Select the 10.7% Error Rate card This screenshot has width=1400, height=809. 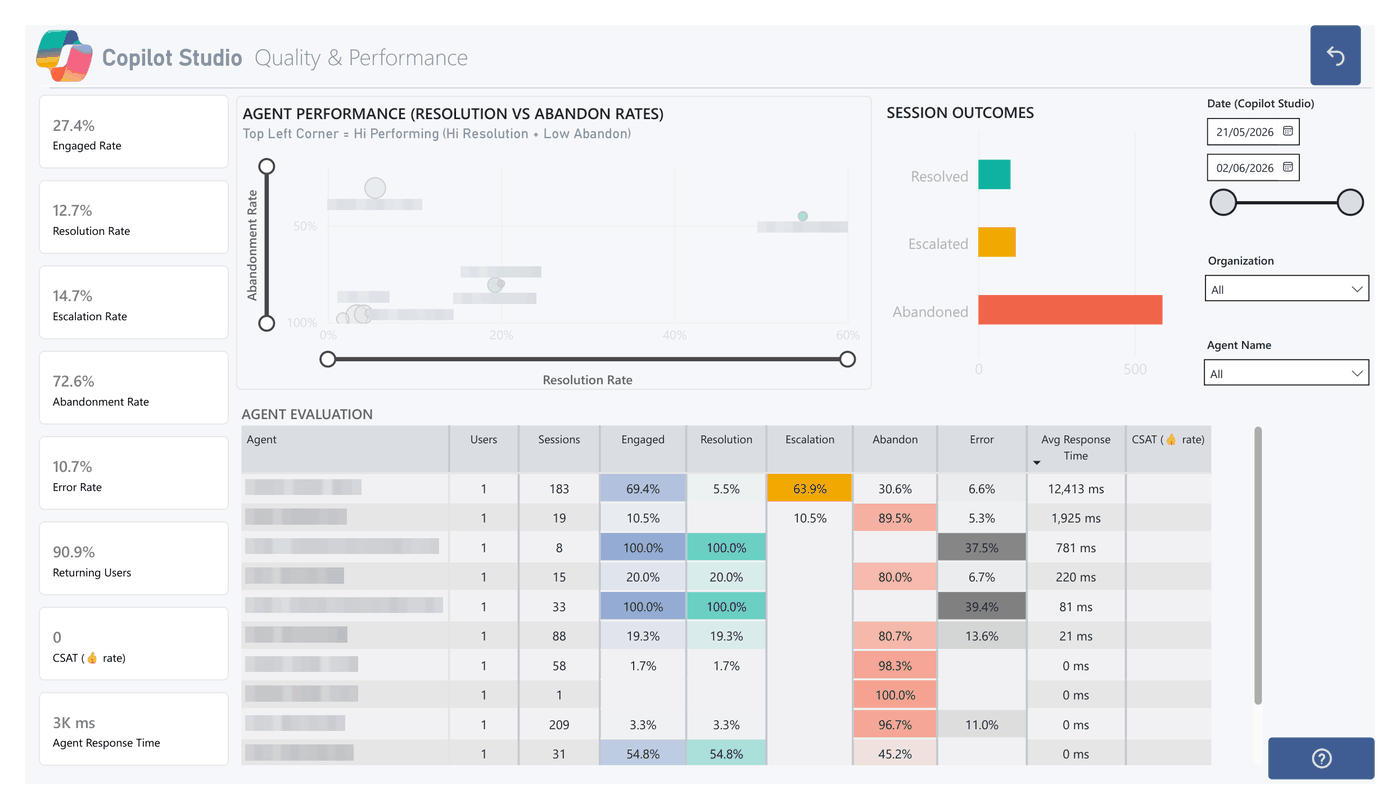tap(134, 473)
